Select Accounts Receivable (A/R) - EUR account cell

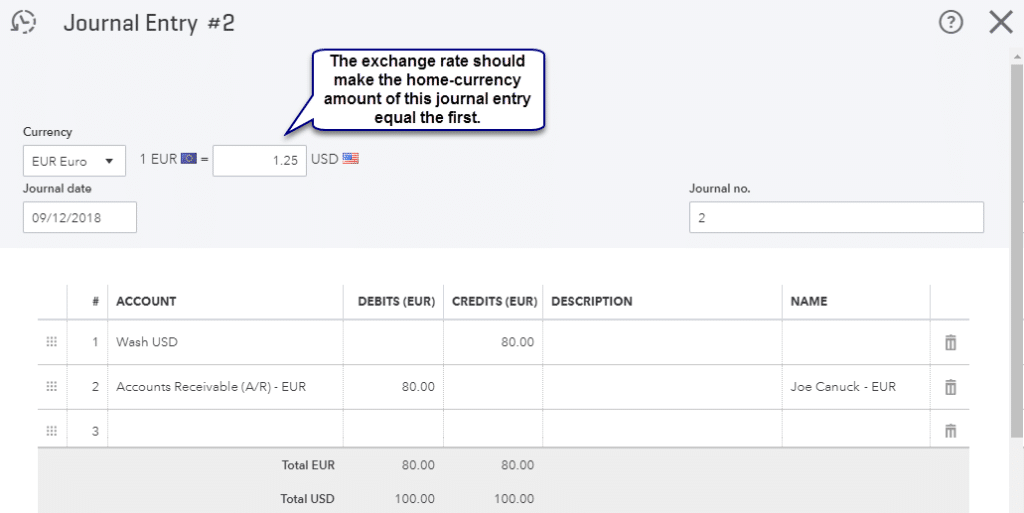pos(225,387)
